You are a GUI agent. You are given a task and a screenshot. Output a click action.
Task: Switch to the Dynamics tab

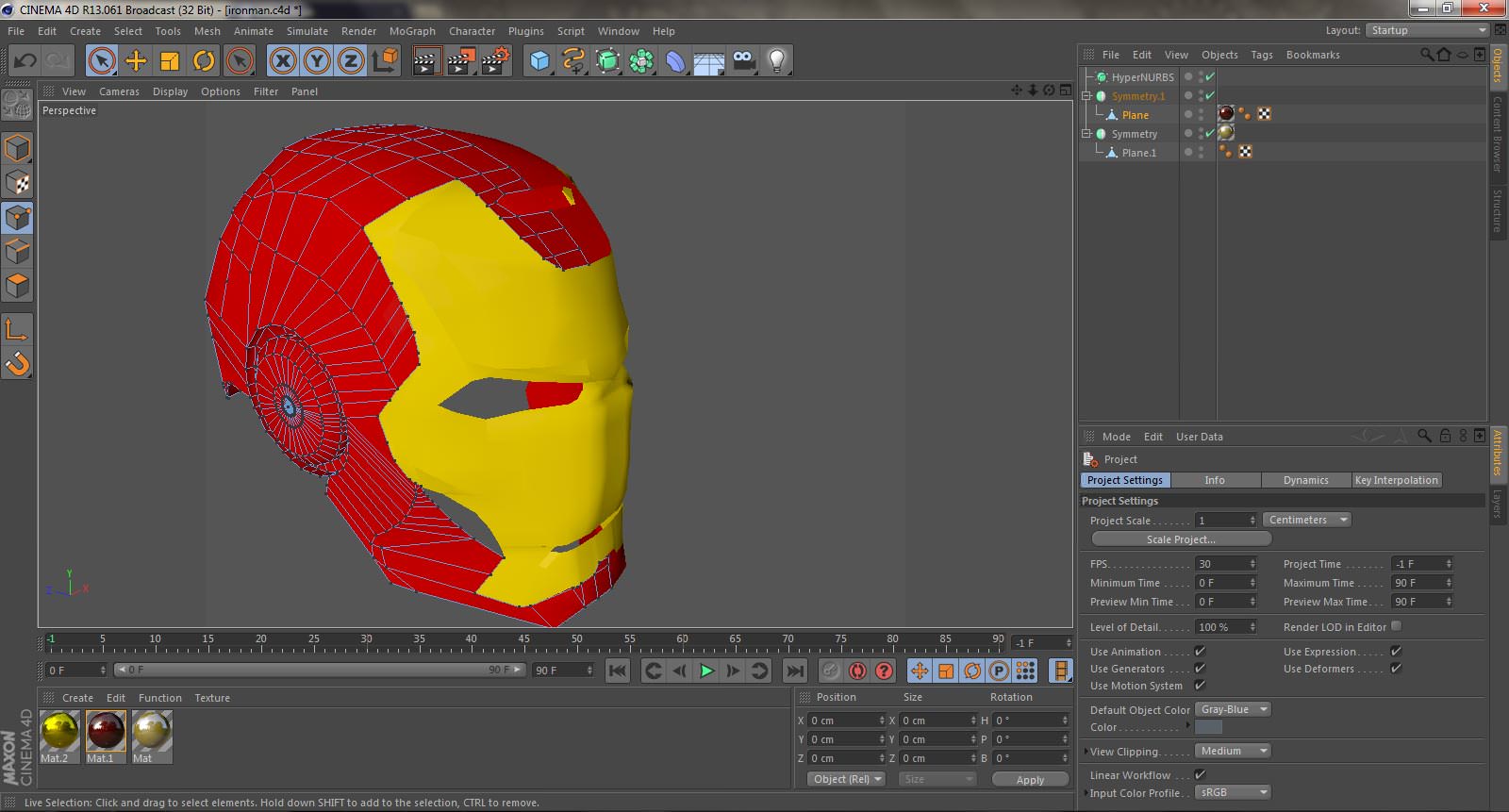[1305, 480]
